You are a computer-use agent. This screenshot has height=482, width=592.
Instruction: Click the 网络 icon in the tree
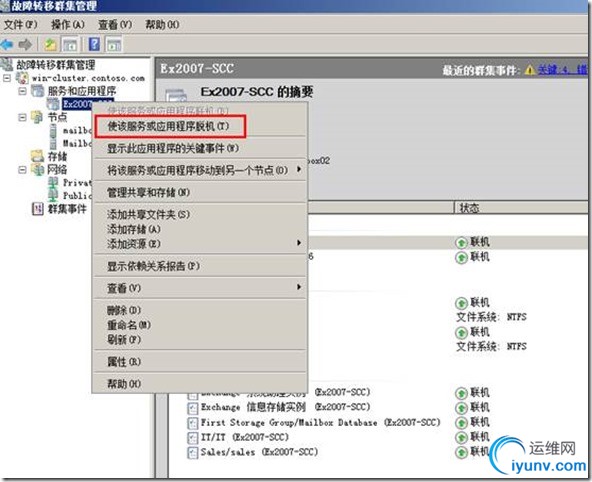pos(37,169)
